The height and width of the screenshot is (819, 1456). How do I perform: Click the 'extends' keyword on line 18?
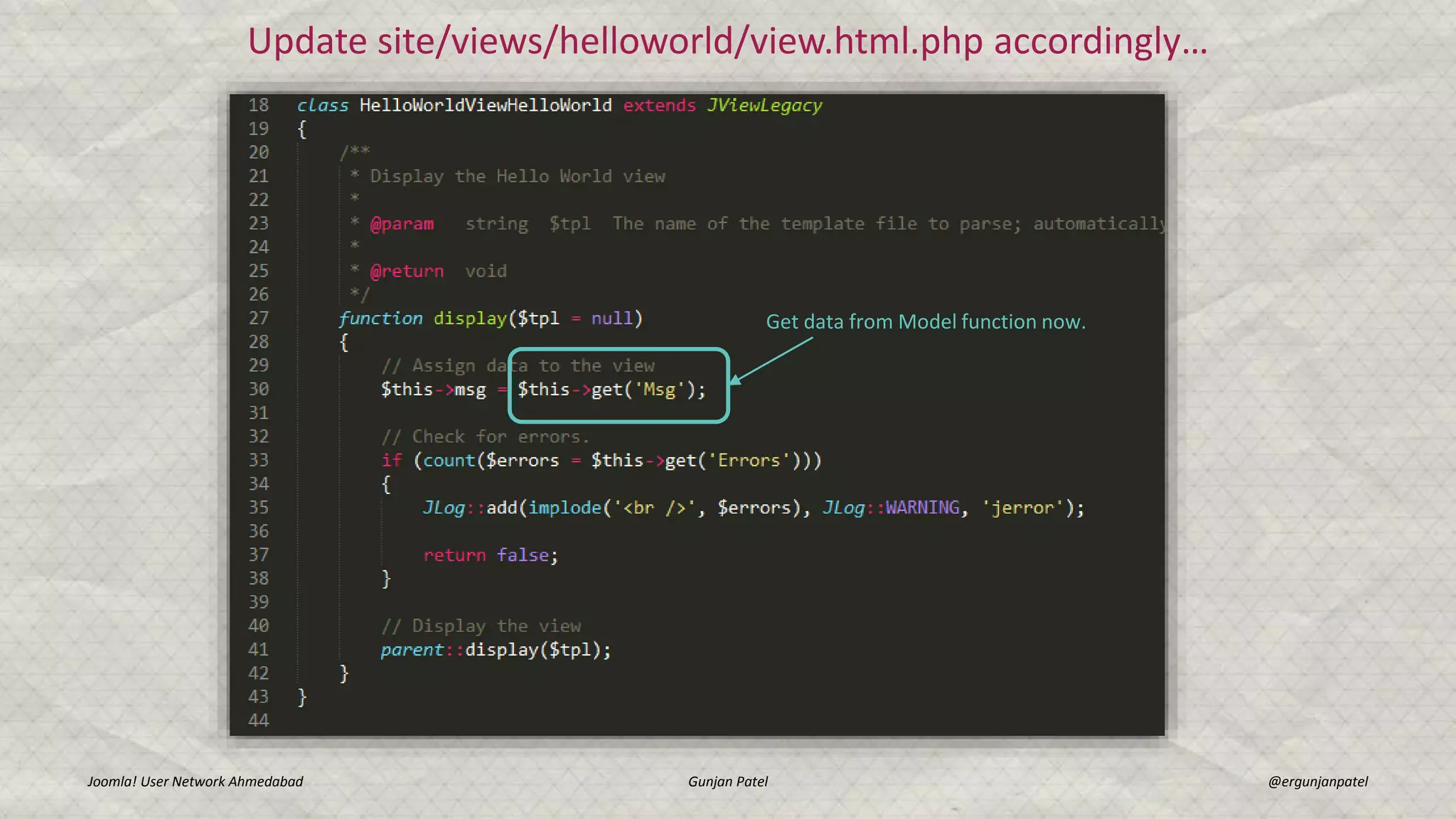pyautogui.click(x=659, y=105)
